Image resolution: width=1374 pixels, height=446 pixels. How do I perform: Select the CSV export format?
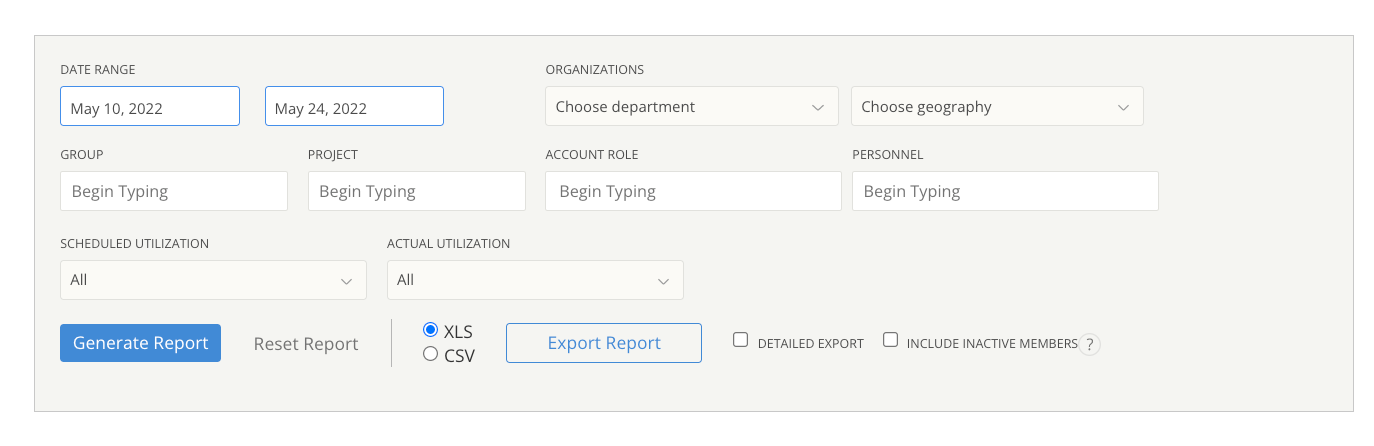point(431,353)
